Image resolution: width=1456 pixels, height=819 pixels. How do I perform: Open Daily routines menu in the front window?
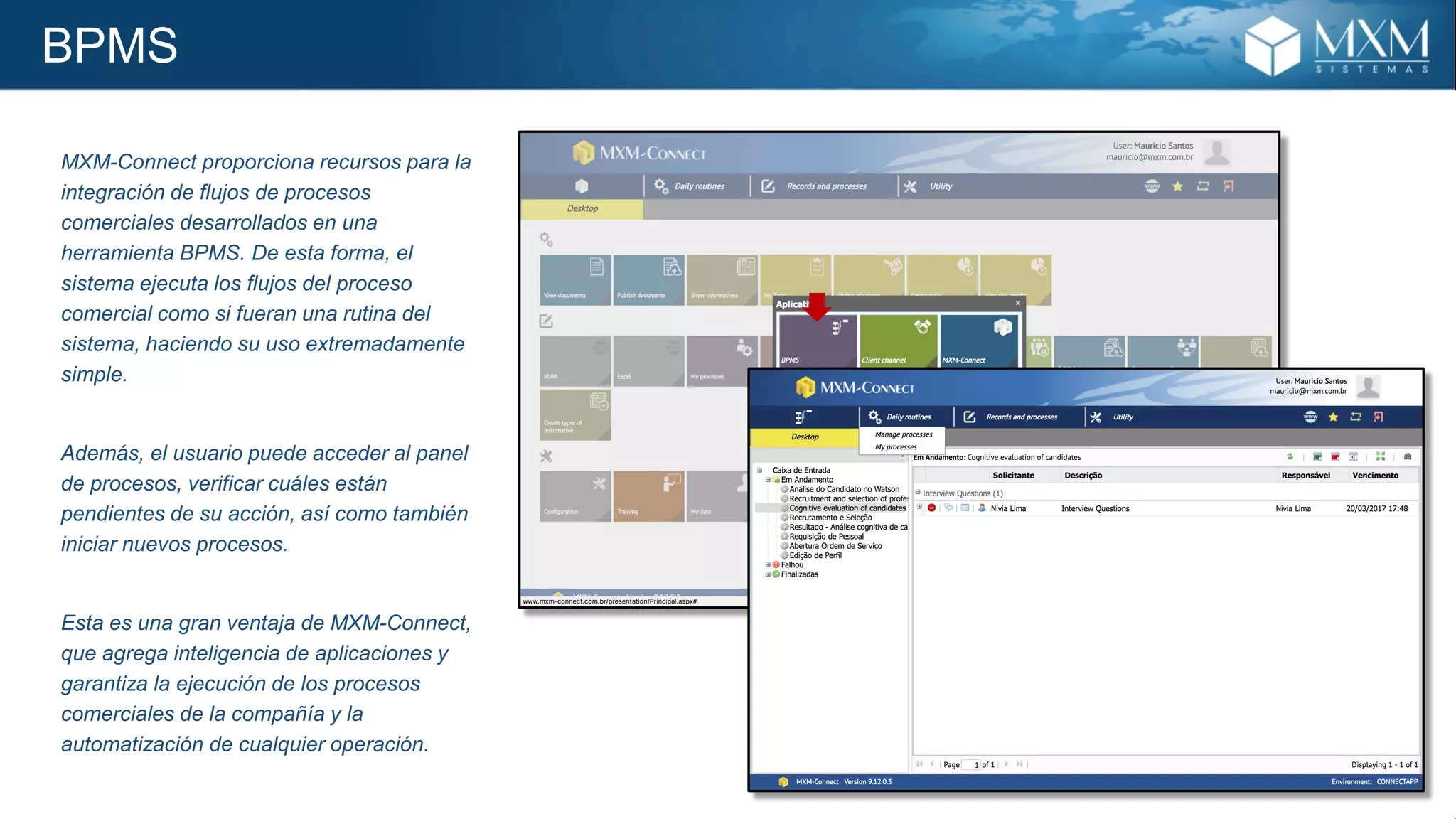(x=899, y=417)
